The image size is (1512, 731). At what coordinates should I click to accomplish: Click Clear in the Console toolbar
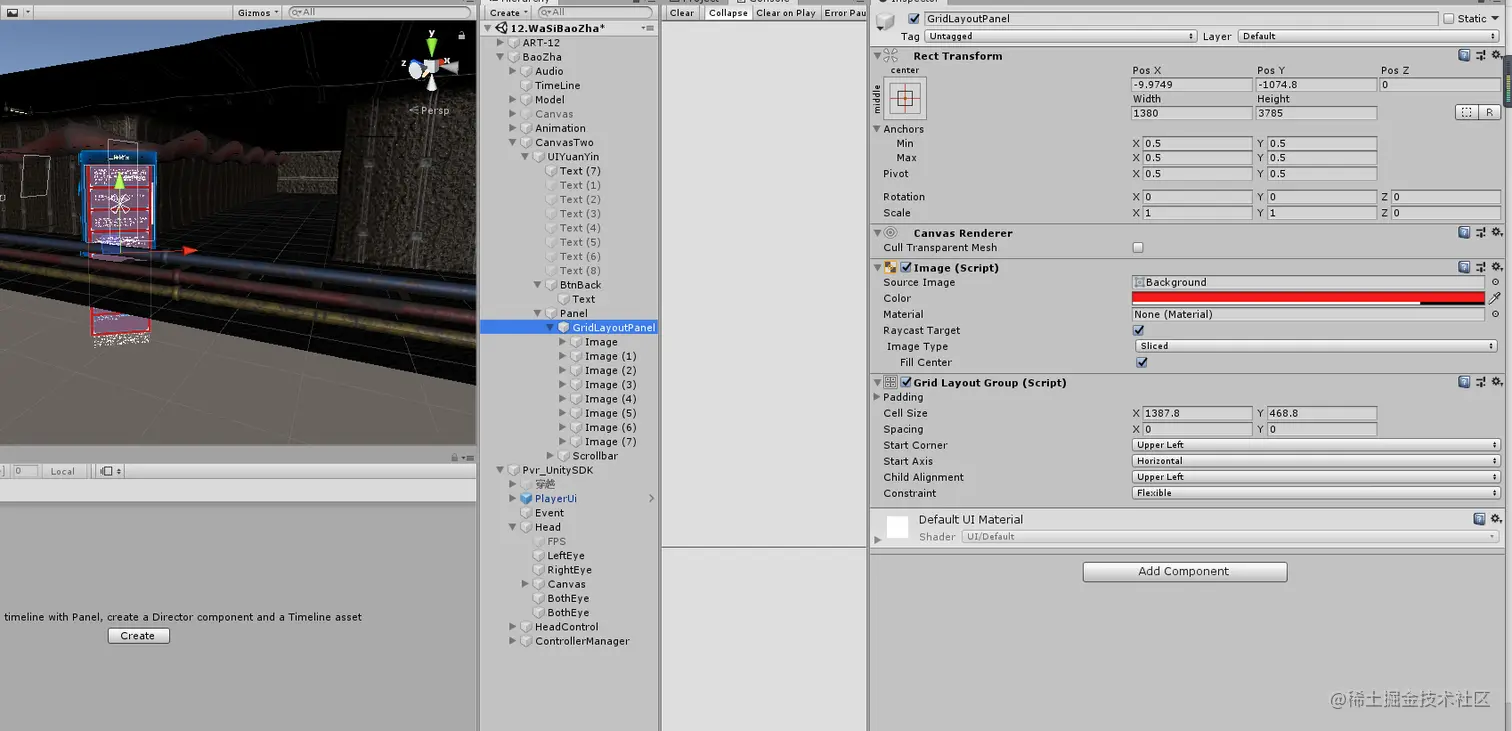click(x=682, y=12)
